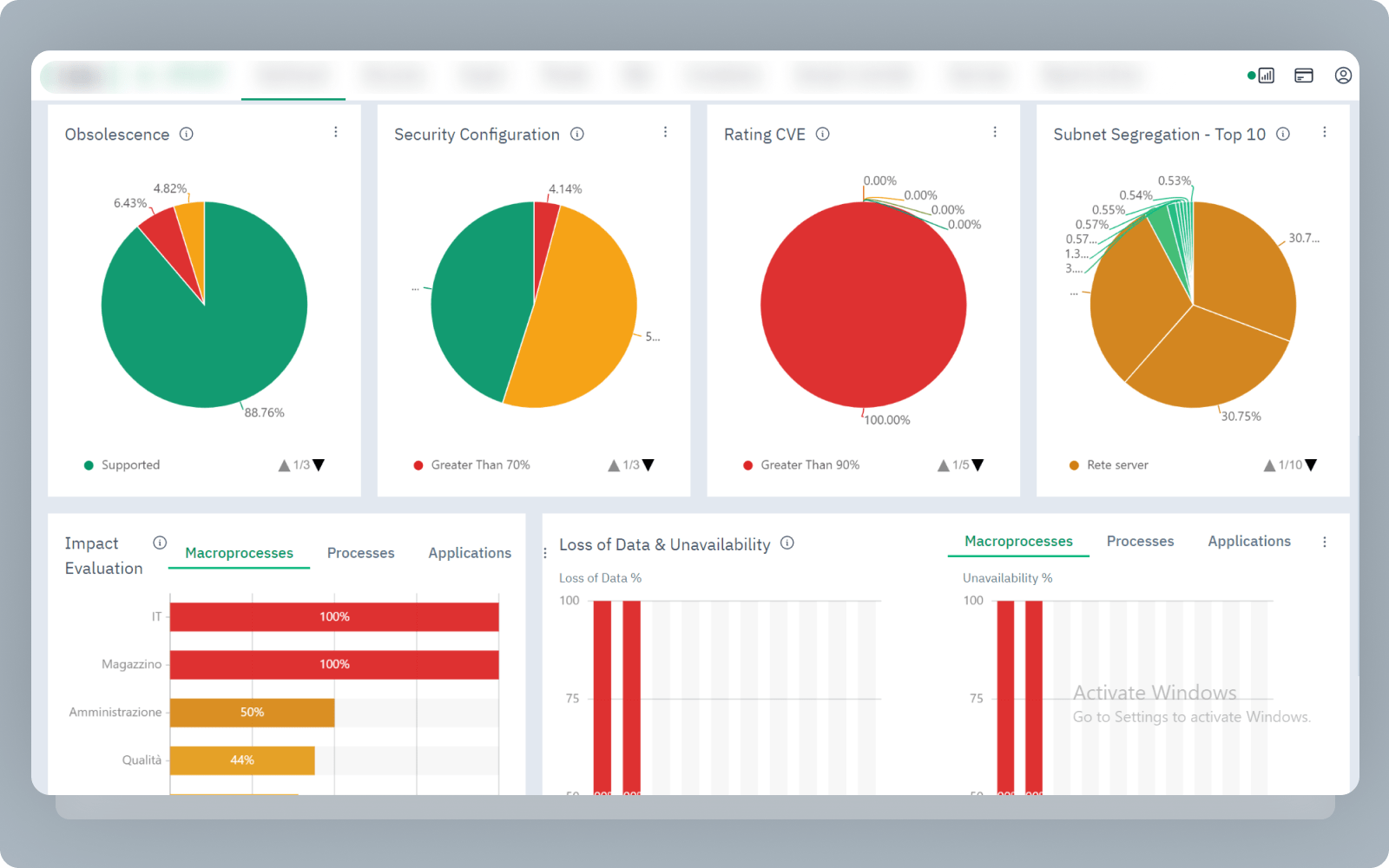Image resolution: width=1389 pixels, height=868 pixels.
Task: Show info for Security Configuration chart
Action: click(577, 134)
